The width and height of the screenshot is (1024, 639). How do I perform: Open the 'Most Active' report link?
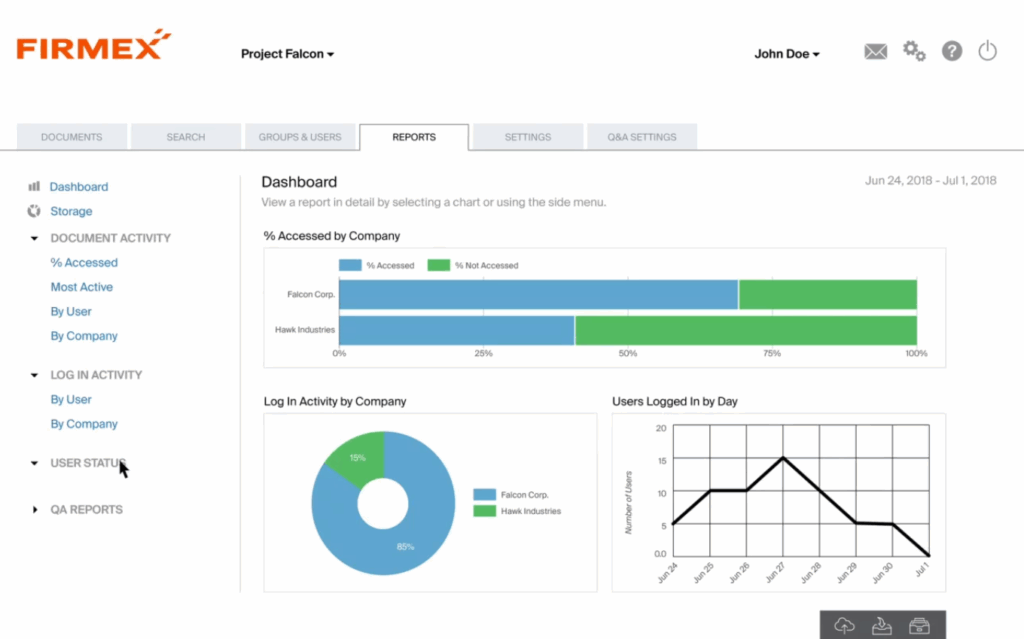click(82, 287)
